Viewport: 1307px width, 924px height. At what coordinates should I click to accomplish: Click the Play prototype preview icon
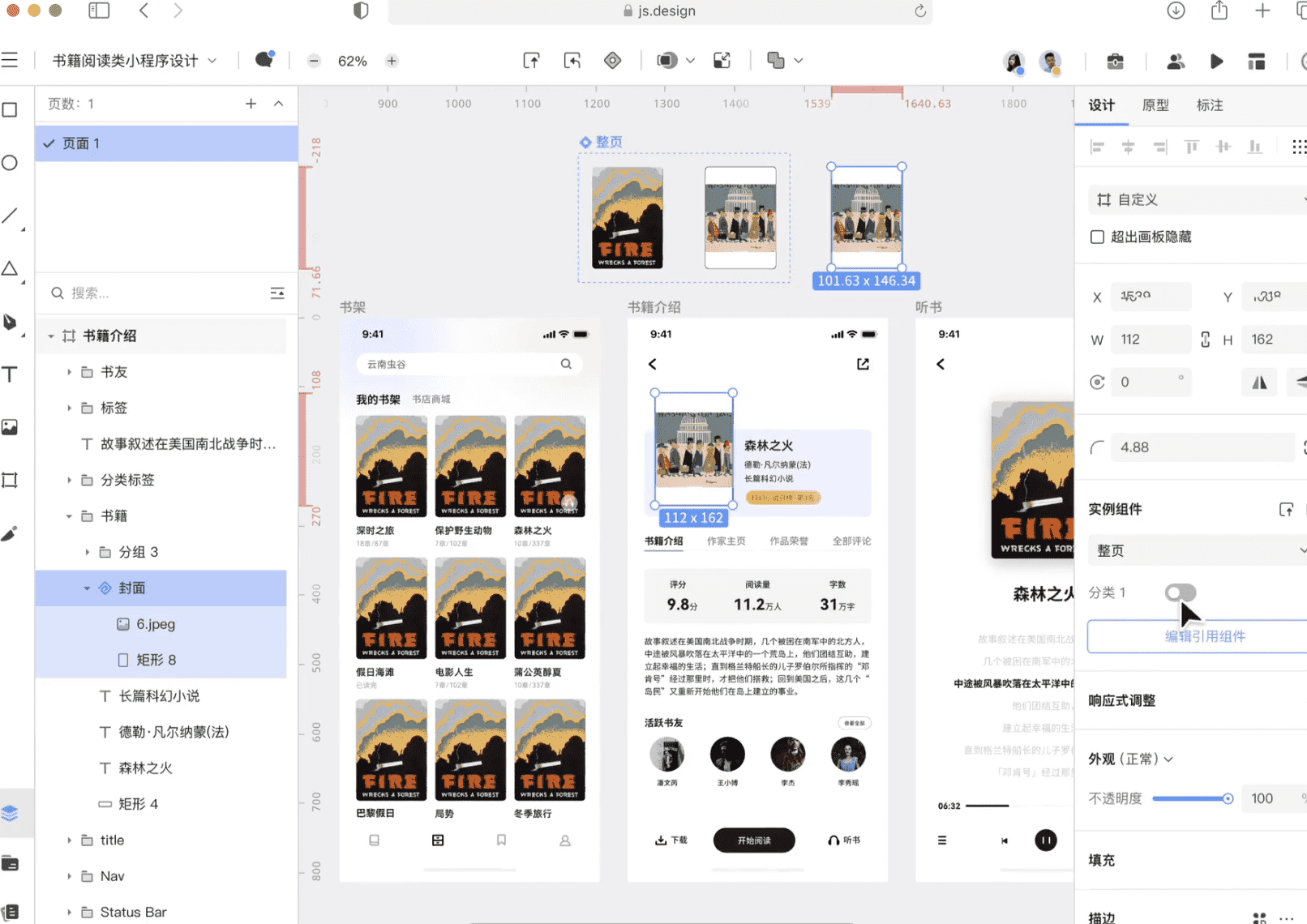[1216, 62]
